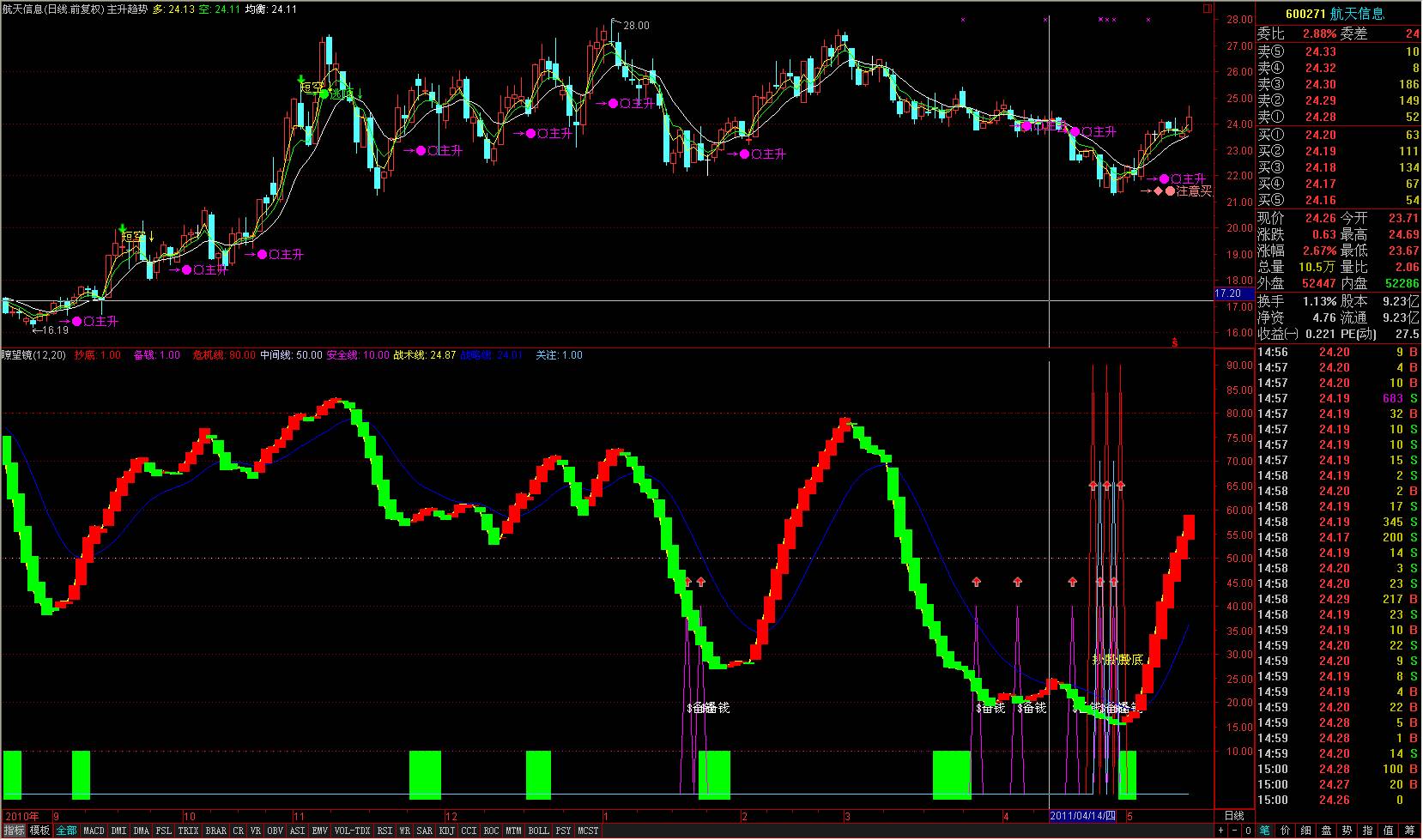Switch to the 模板 tab
1423x840 pixels.
tap(39, 831)
